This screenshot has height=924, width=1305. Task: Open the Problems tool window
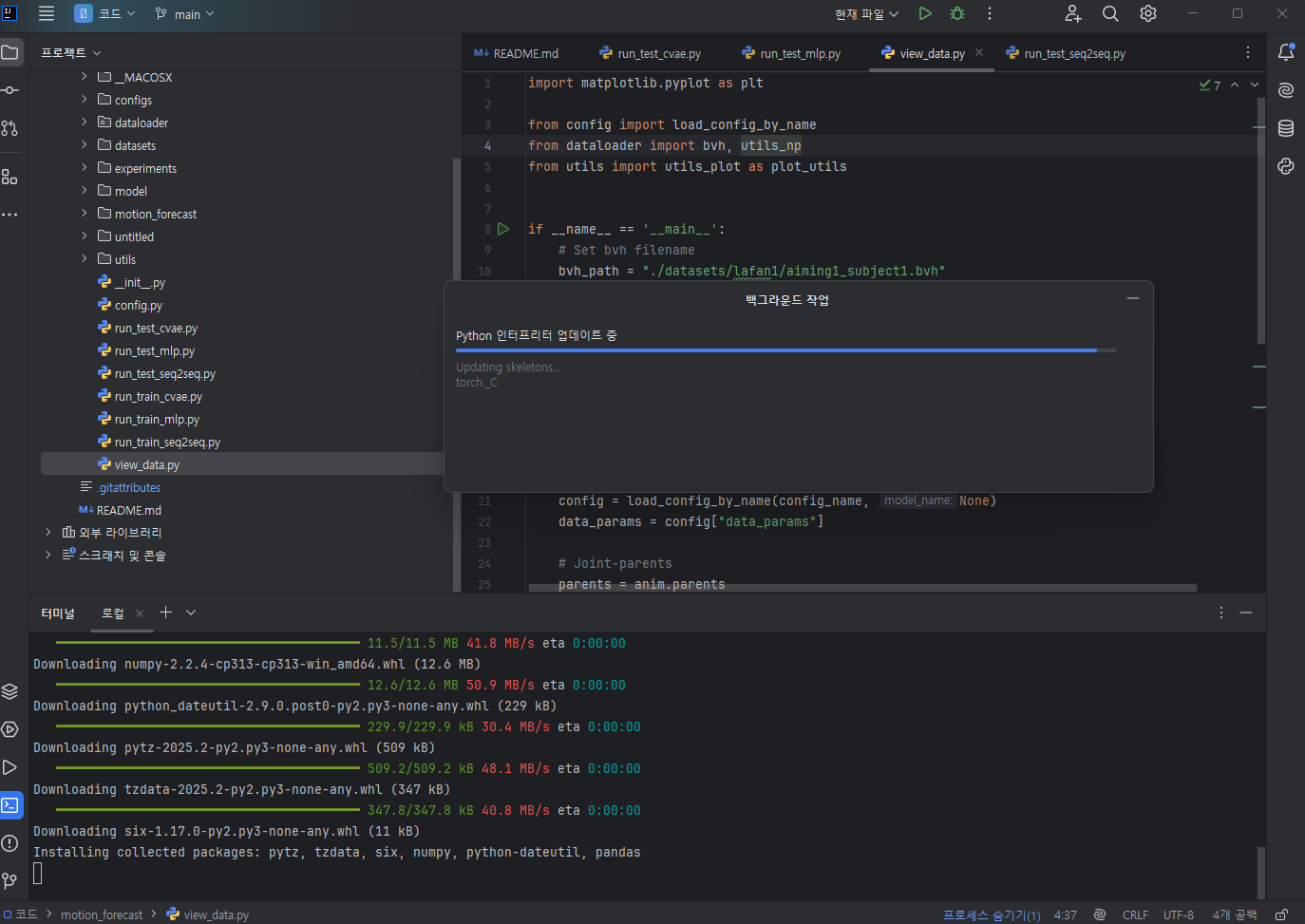[x=10, y=843]
